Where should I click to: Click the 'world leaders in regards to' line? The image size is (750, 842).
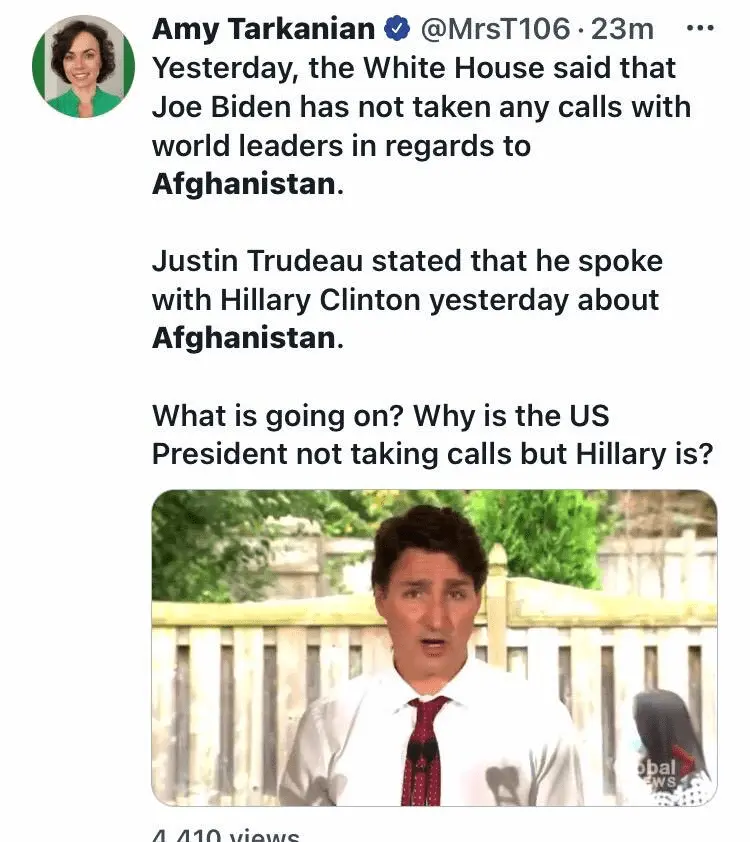(x=341, y=146)
